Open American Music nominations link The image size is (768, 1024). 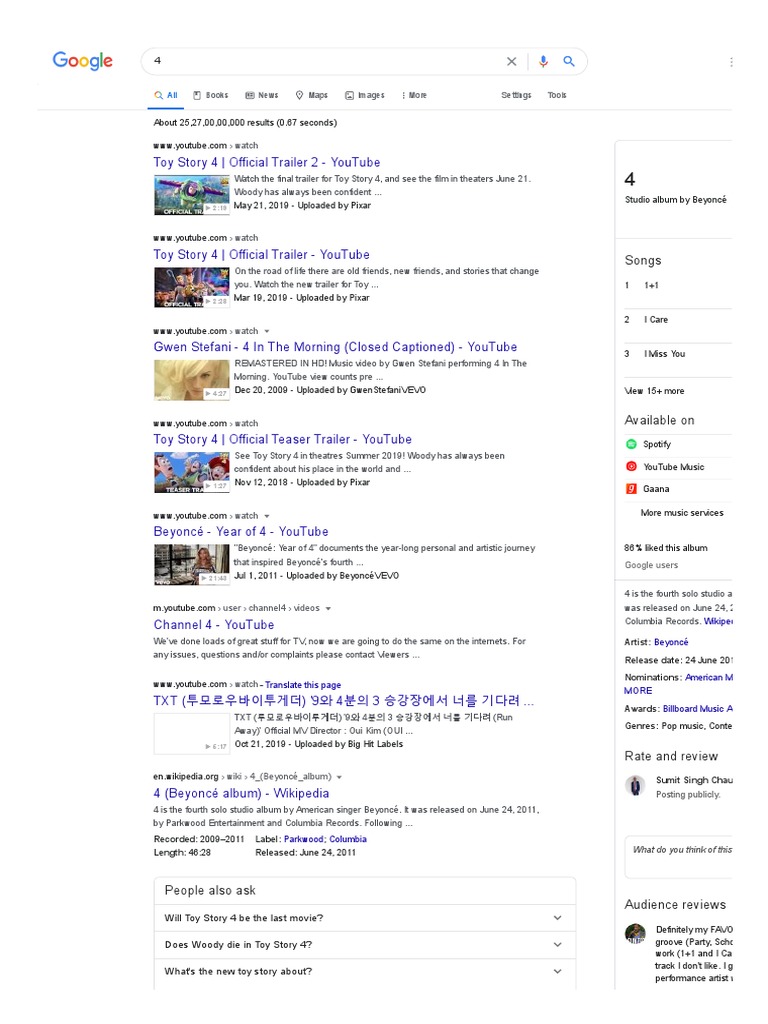click(709, 678)
